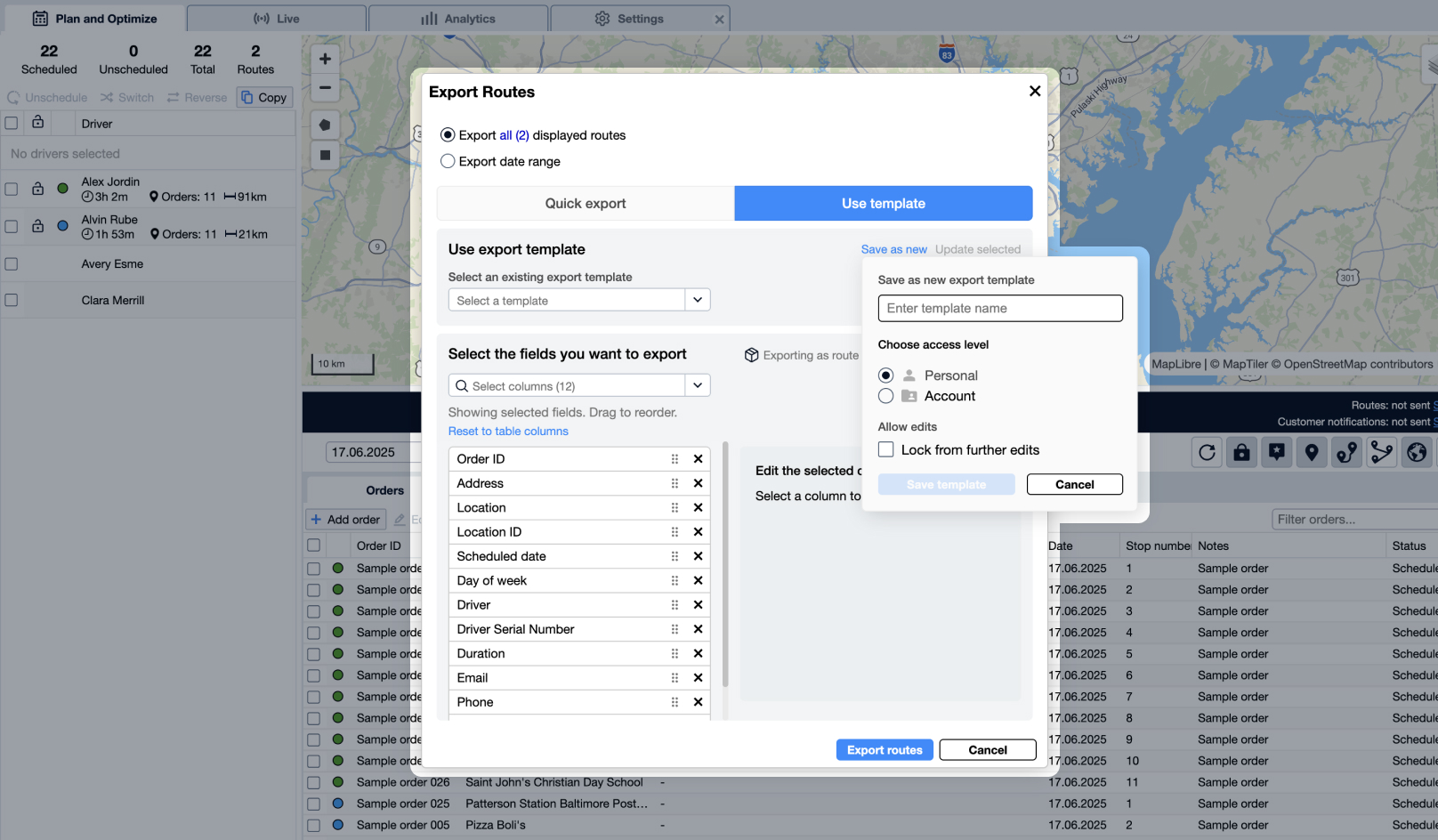Viewport: 1438px width, 840px height.
Task: Enable Lock from further edits checkbox
Action: 886,450
